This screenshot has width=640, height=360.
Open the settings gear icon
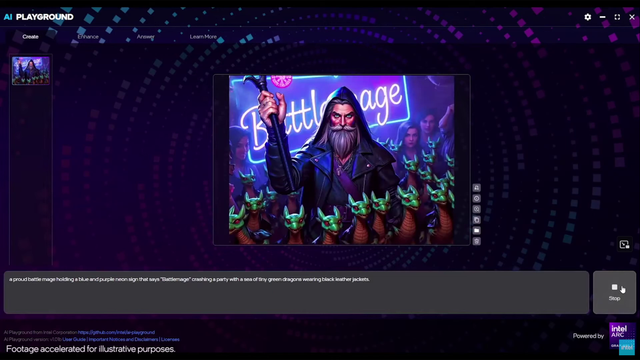[x=587, y=17]
